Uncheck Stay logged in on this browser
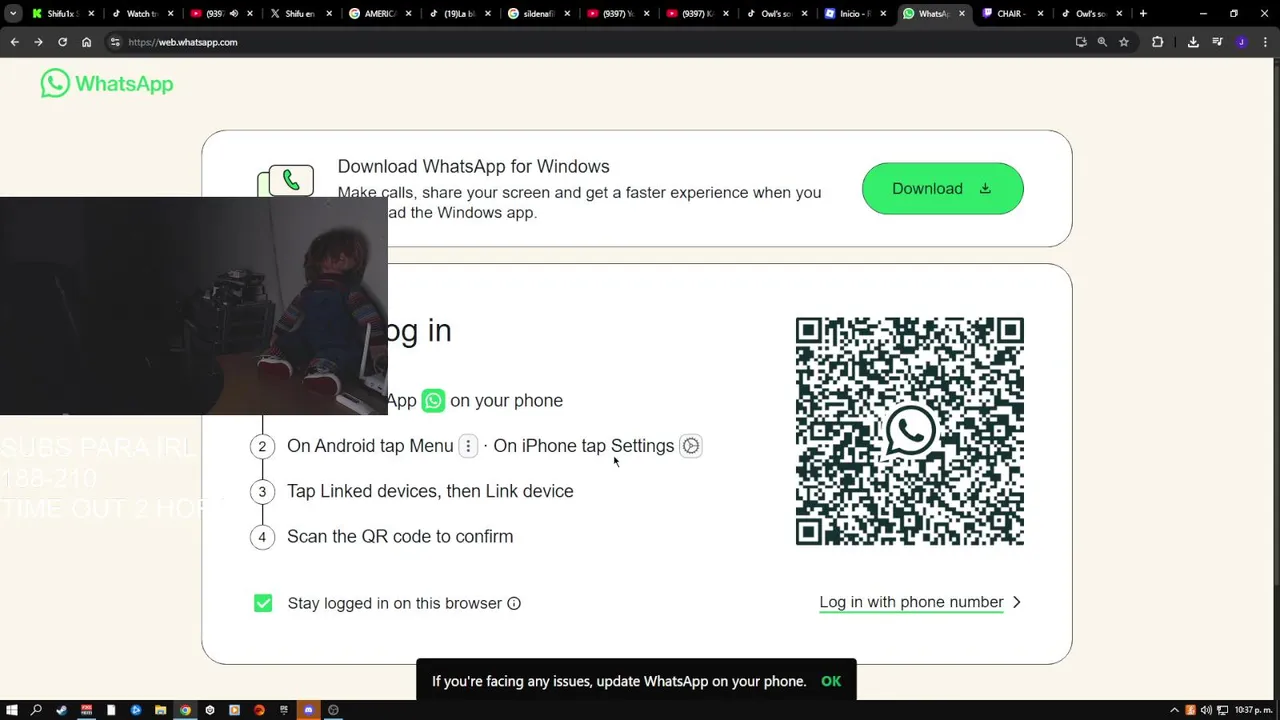This screenshot has width=1280, height=720. [x=263, y=603]
